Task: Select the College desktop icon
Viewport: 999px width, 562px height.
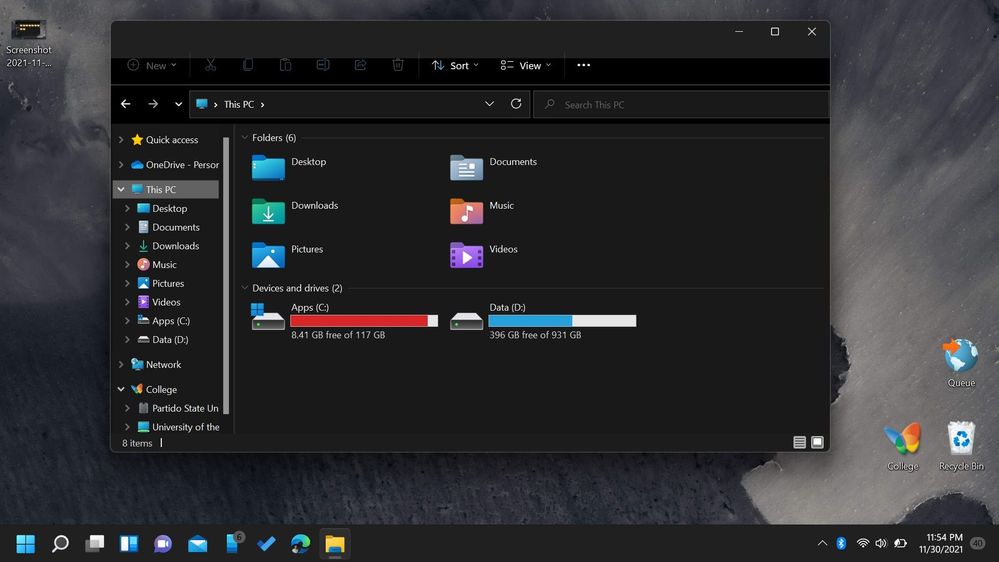Action: pyautogui.click(x=903, y=445)
